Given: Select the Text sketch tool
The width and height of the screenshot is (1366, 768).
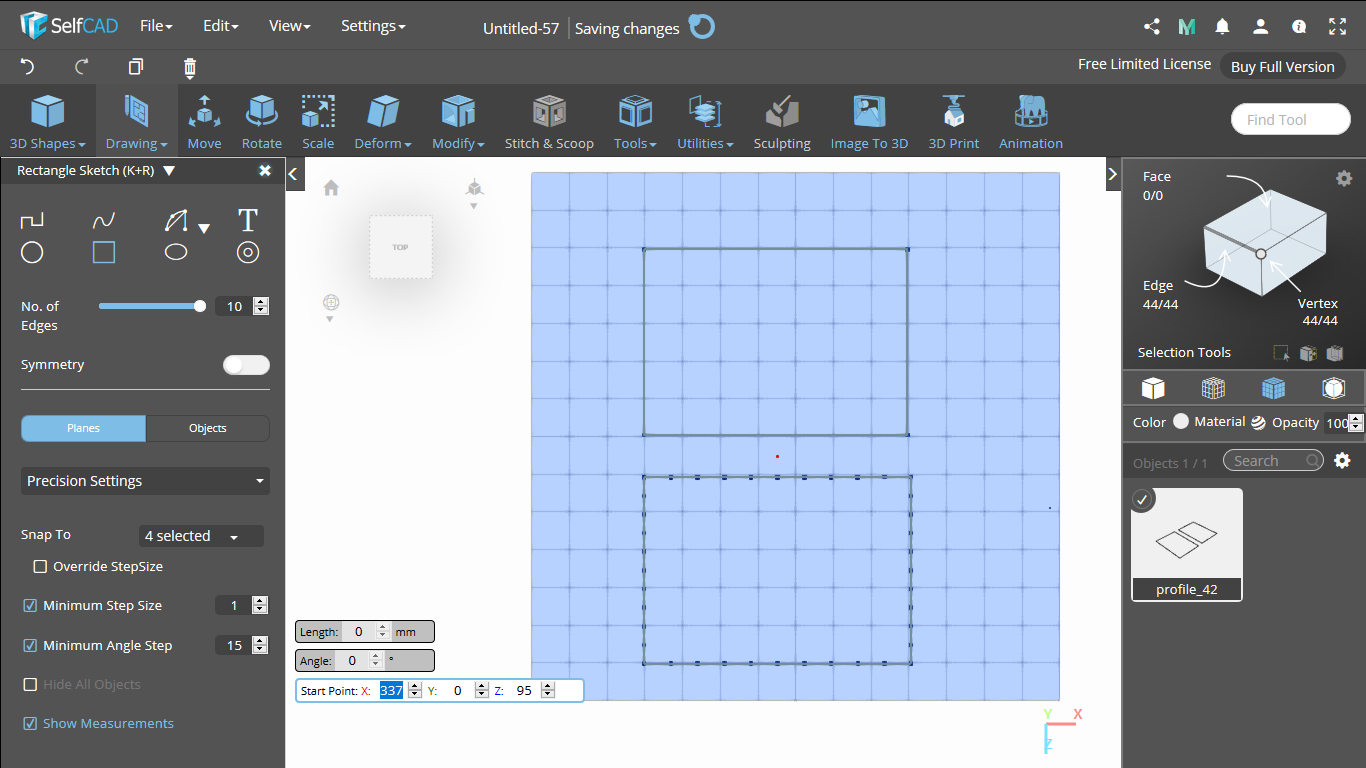Looking at the screenshot, I should tap(247, 220).
